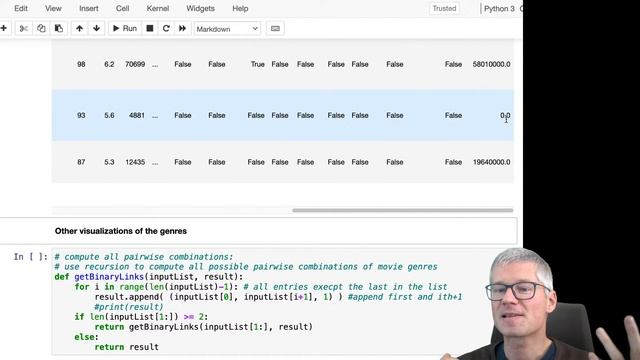Move selected cell down arrow
Screen dimensions: 640x360
pyautogui.click(x=96, y=28)
